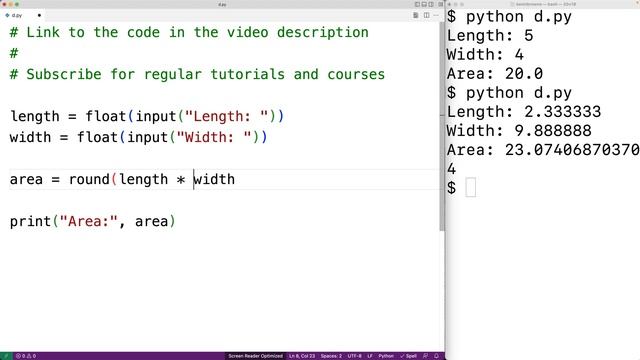Toggle secondary sidebar layout icon in title bar
This screenshot has height=360, width=640.
pos(431,4)
